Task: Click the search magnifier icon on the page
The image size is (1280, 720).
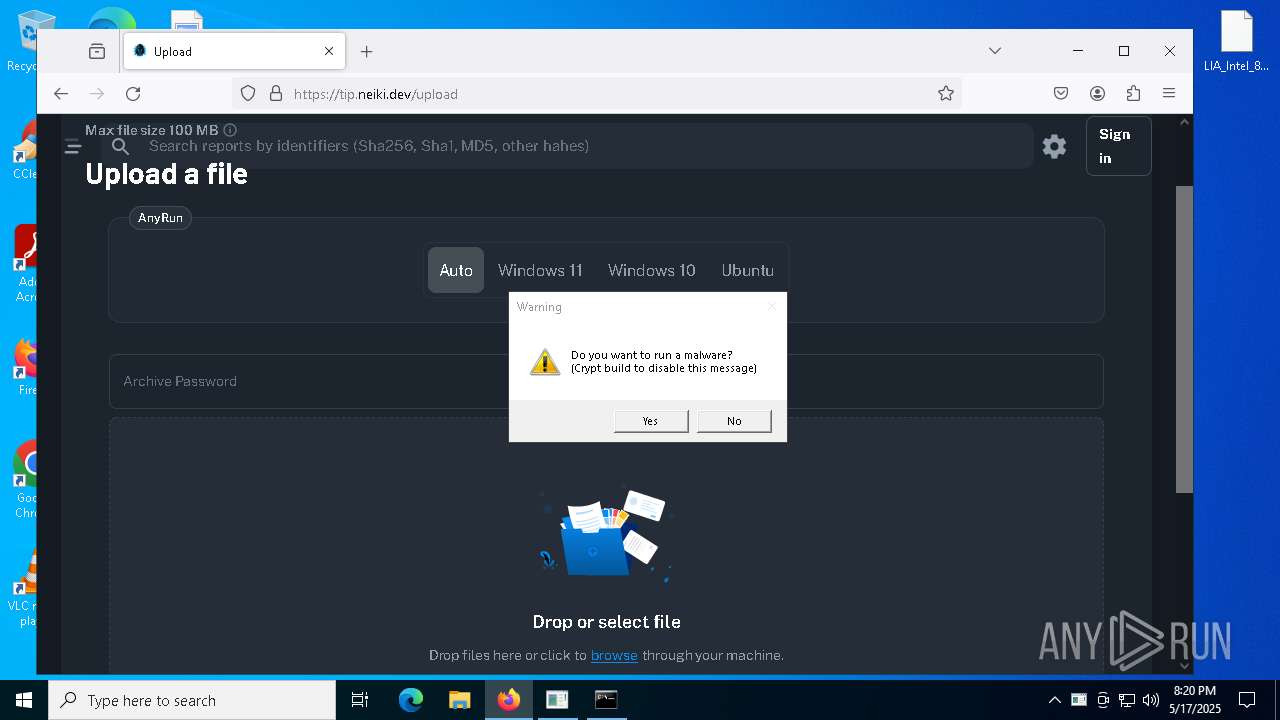Action: [x=120, y=146]
